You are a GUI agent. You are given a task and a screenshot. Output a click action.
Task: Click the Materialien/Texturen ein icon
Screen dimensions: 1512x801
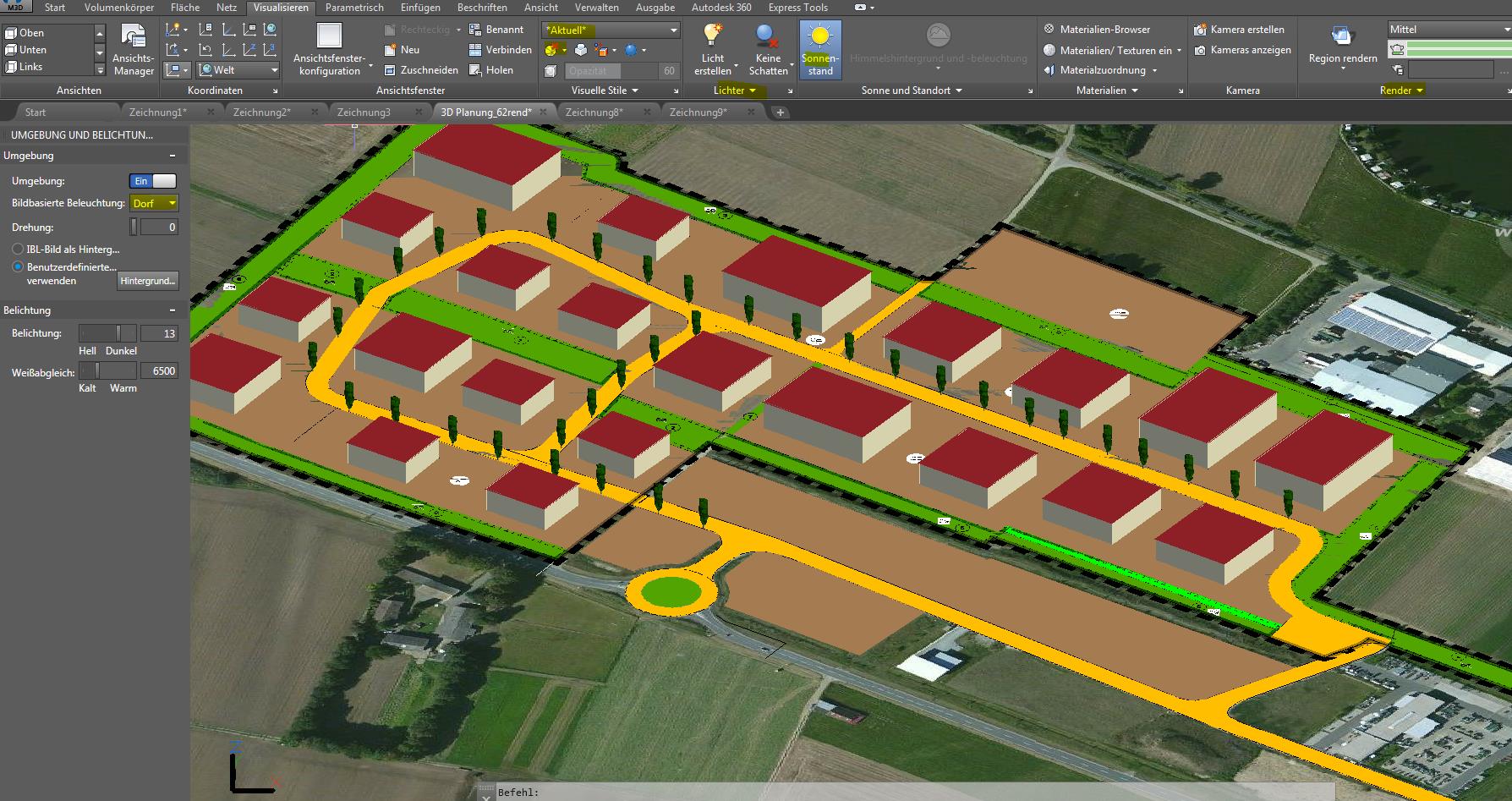[x=1049, y=50]
